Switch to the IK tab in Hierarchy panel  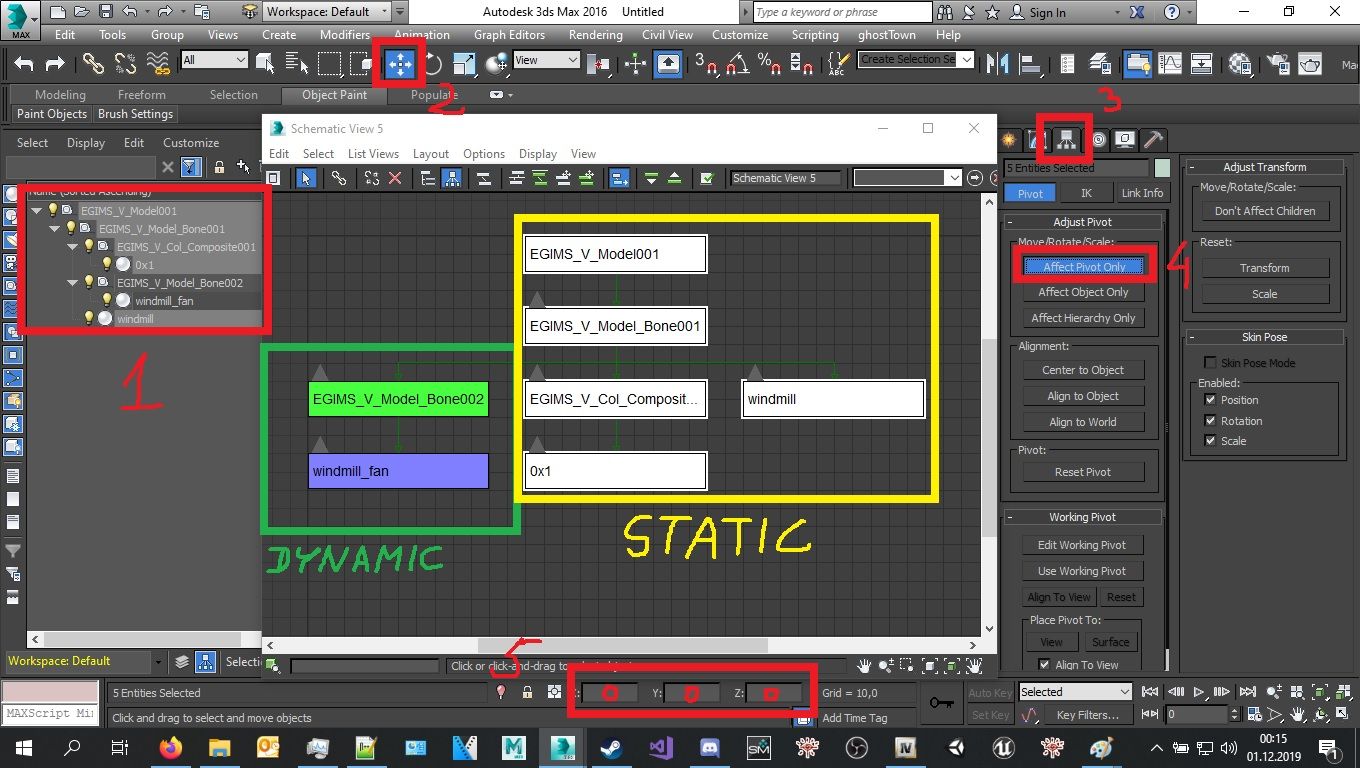click(1086, 193)
